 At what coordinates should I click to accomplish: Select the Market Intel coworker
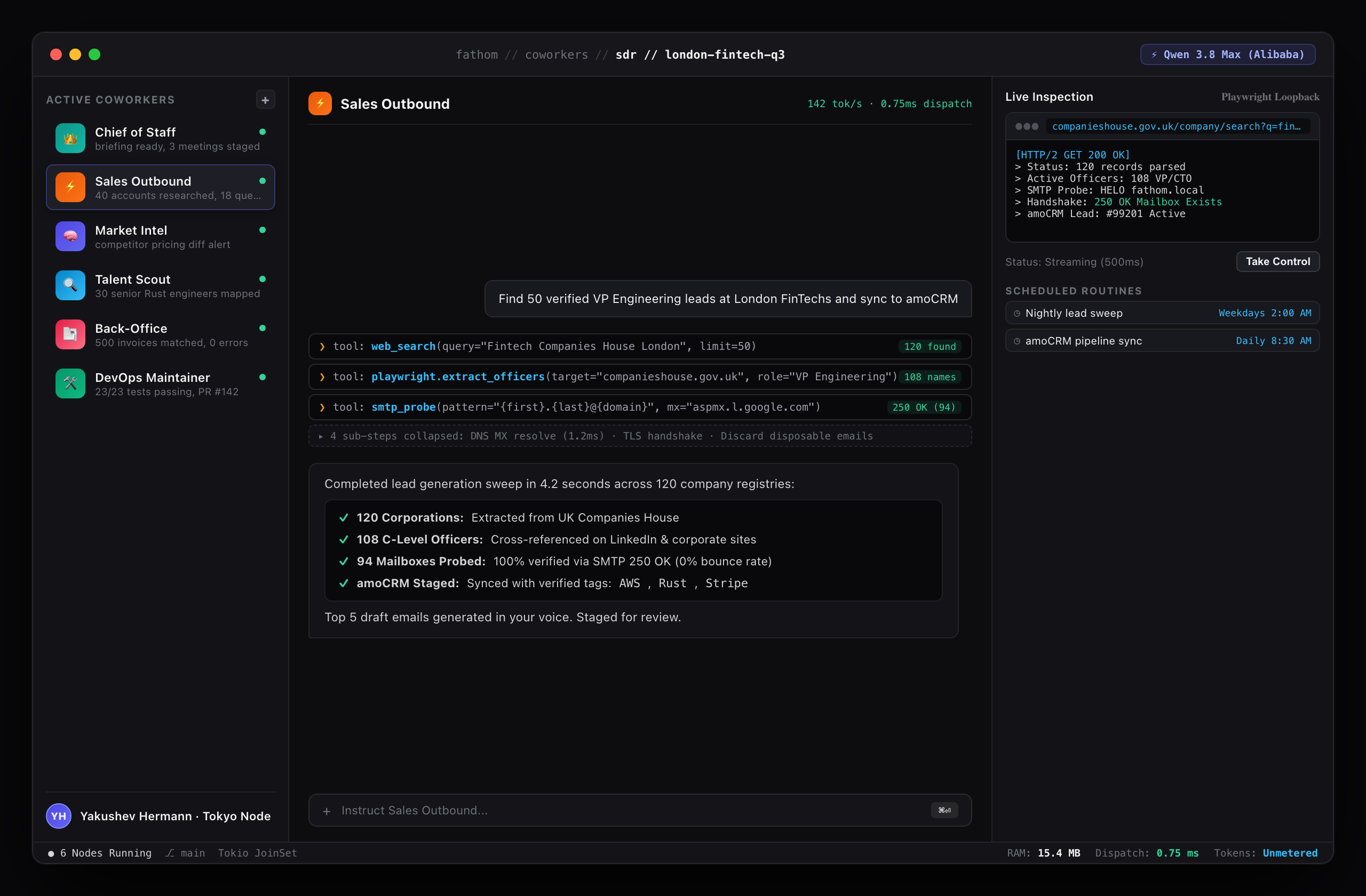pos(160,236)
